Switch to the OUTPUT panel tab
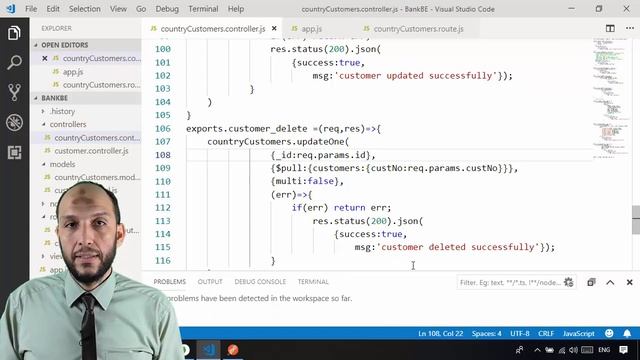Image resolution: width=640 pixels, height=360 pixels. pos(210,282)
